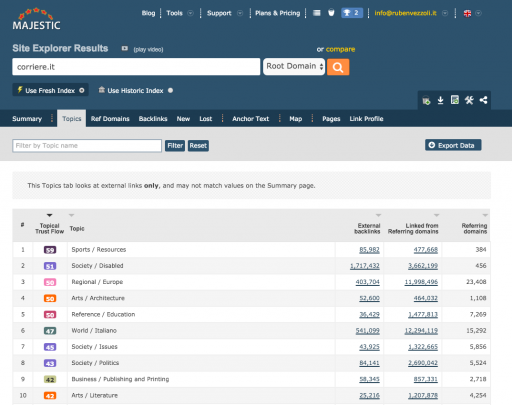Screen dimensions: 512x405
Task: Open the Ref Domains tab
Action: point(110,119)
